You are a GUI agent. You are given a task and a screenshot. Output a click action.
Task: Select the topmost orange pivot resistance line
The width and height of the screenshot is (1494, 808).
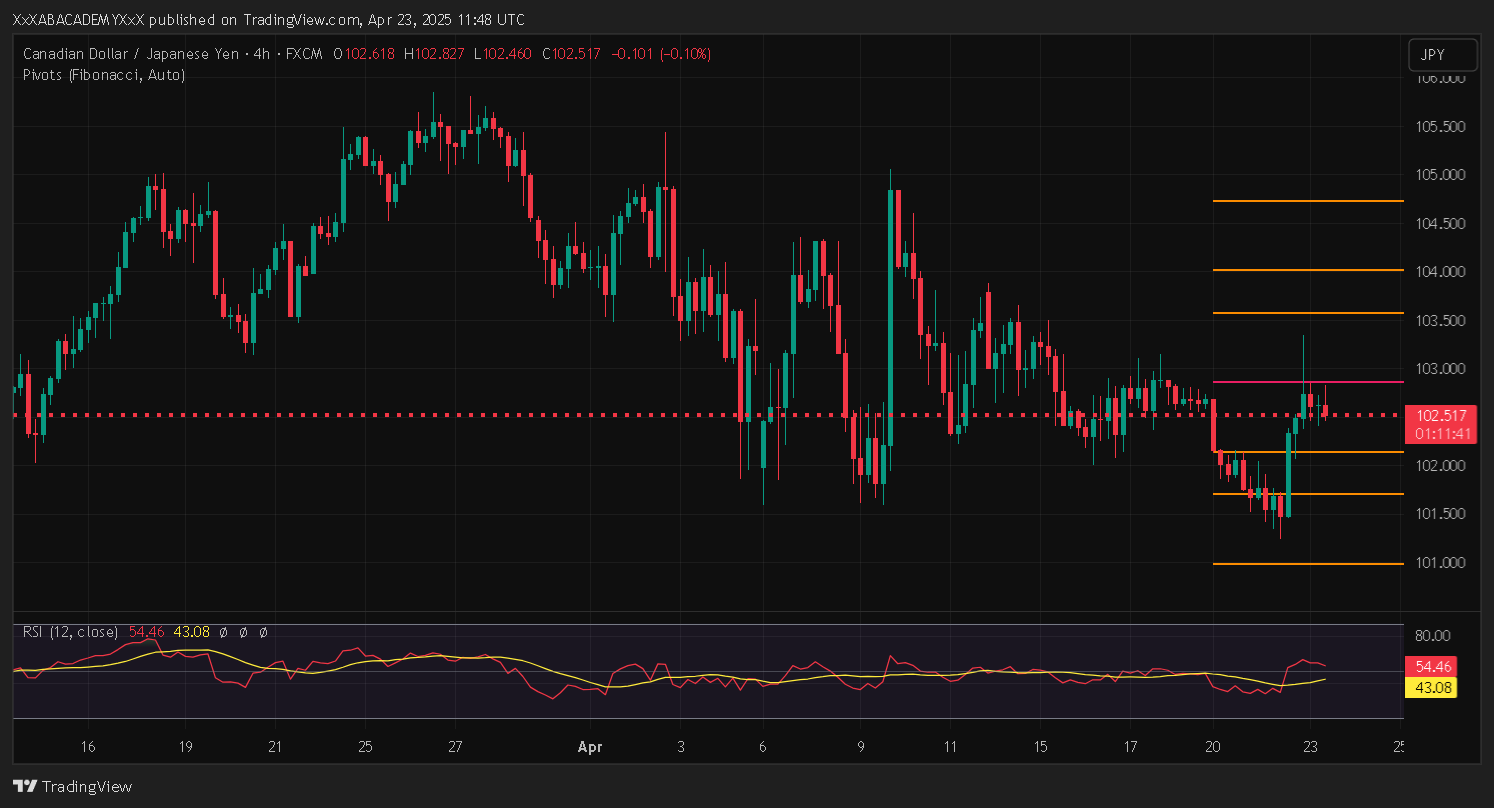tap(1307, 202)
